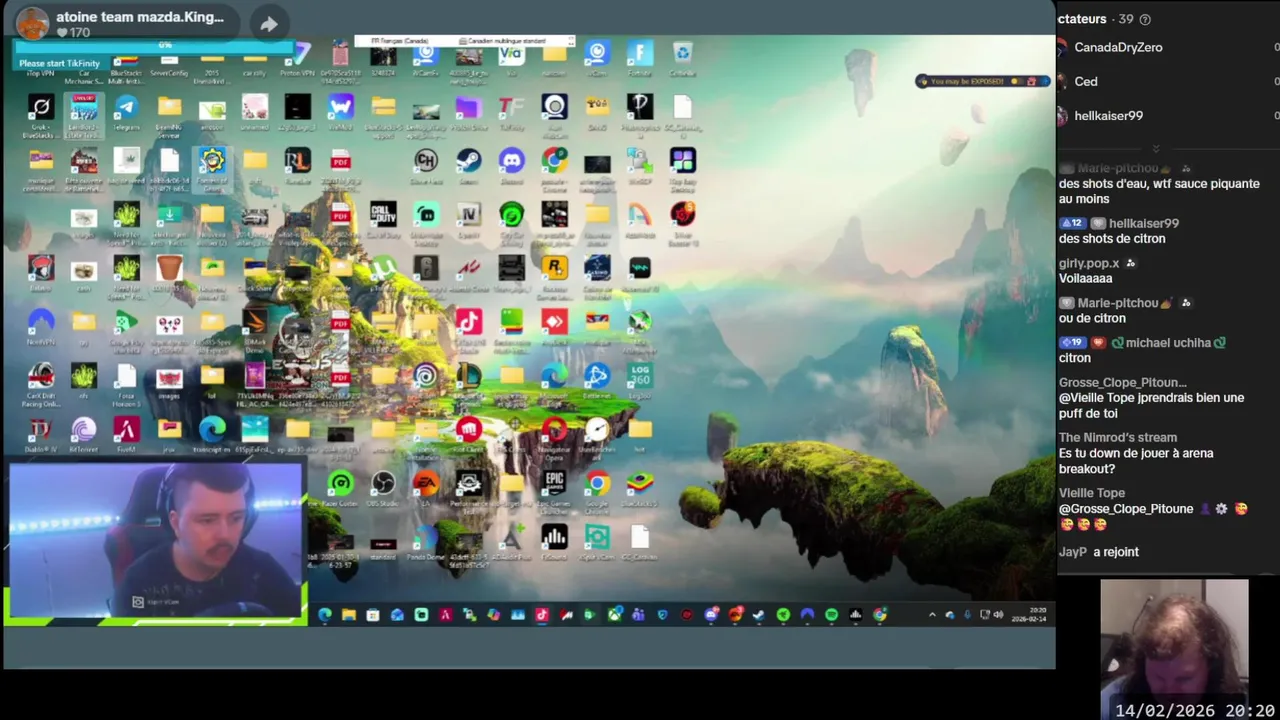
Task: Launch Razer Cortex from desktop
Action: 340,483
